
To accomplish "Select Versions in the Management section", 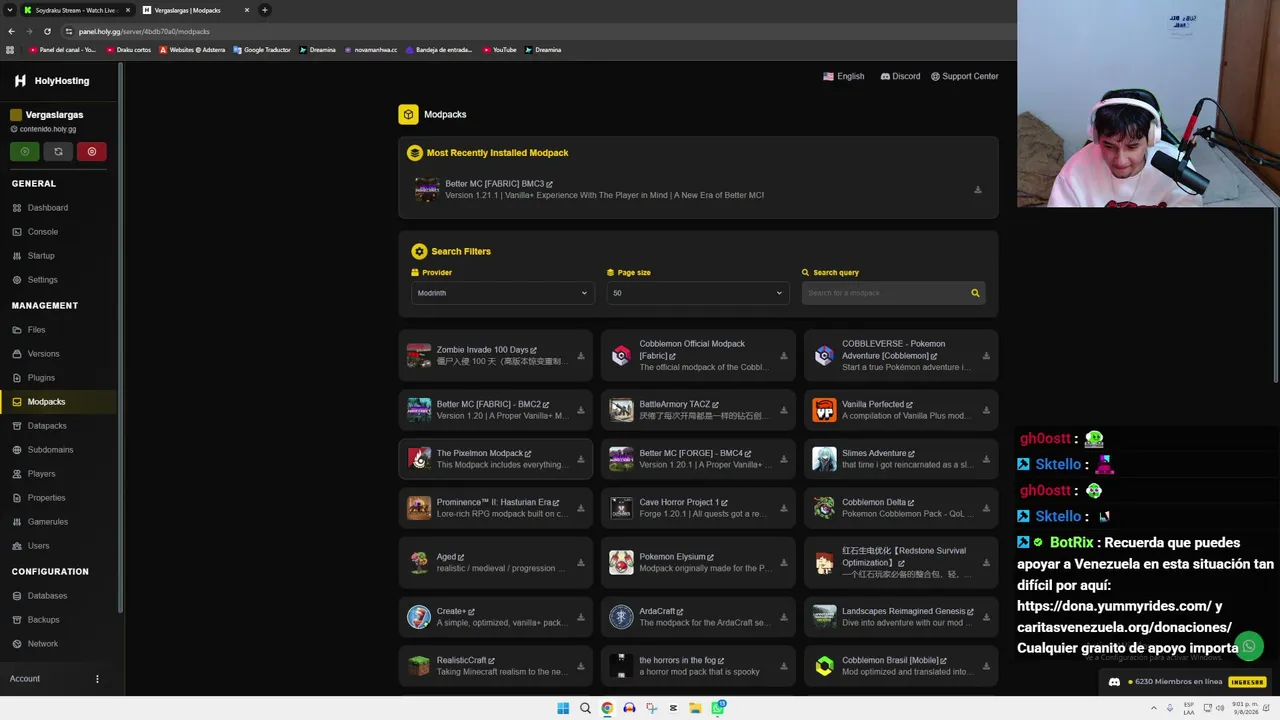I will [43, 354].
